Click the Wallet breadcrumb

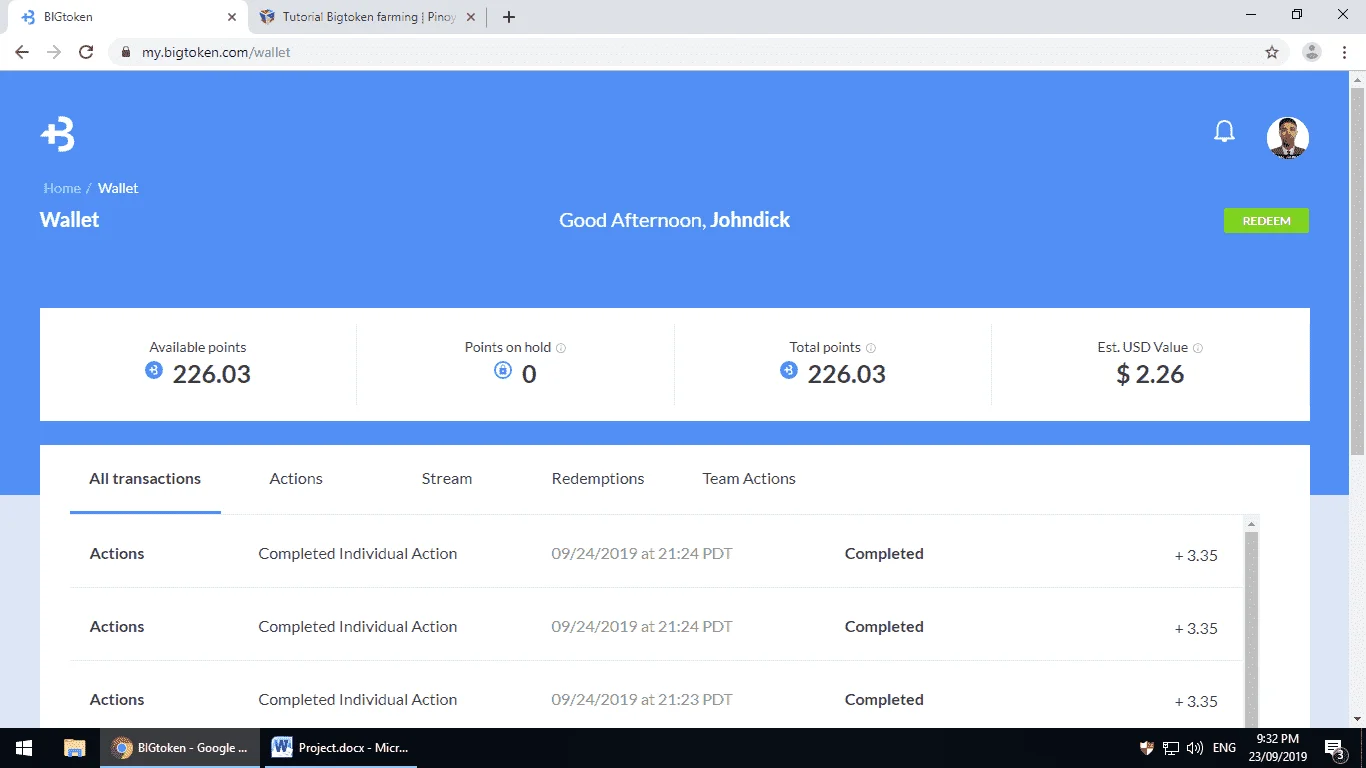pos(118,188)
